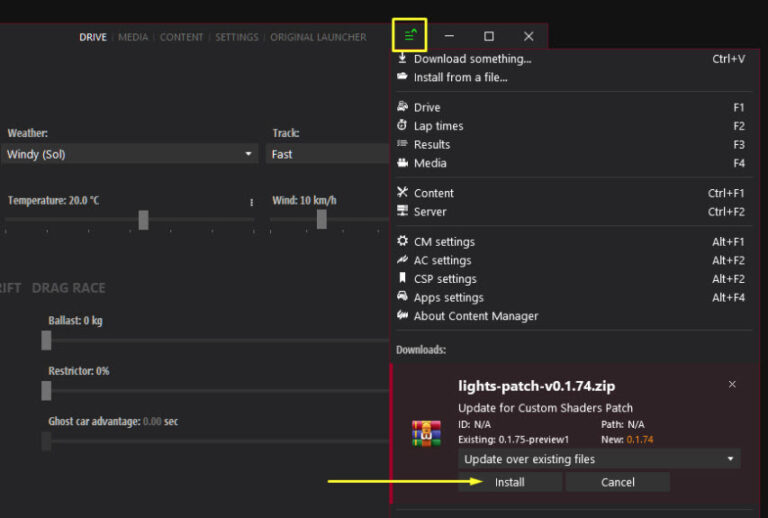
Task: Click the Lap times stopwatch icon
Action: (402, 126)
